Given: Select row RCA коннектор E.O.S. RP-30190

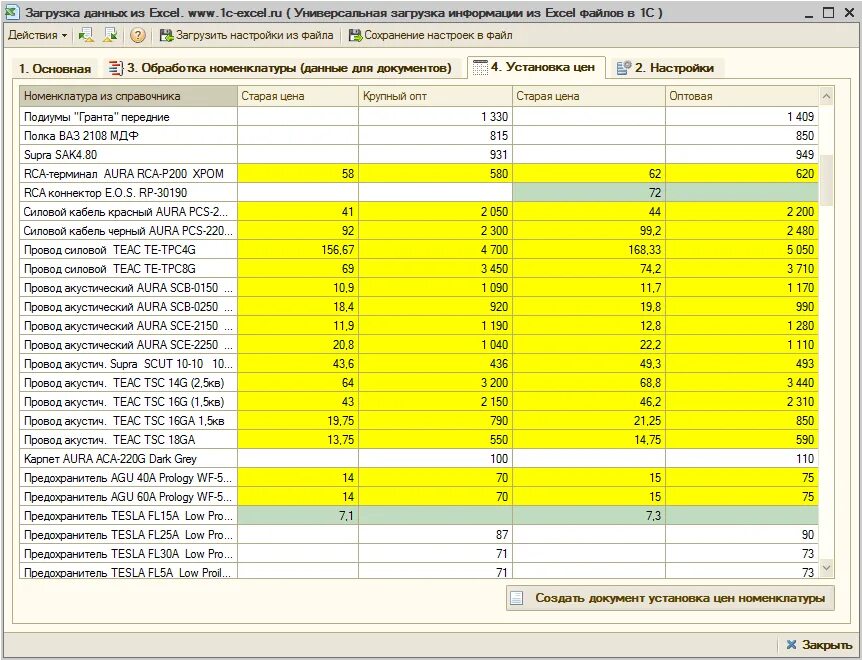Looking at the screenshot, I should [x=419, y=193].
